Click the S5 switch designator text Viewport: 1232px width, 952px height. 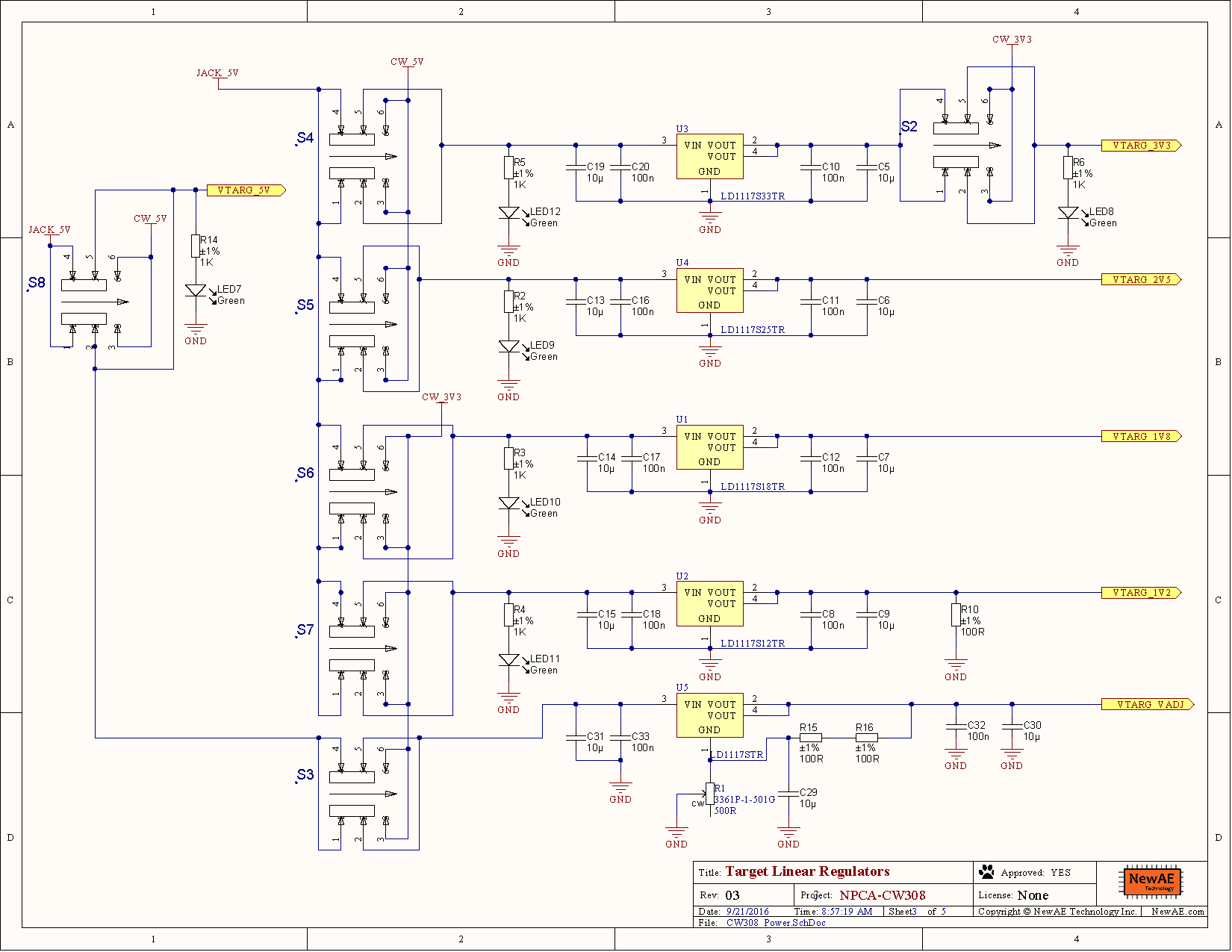(x=305, y=305)
